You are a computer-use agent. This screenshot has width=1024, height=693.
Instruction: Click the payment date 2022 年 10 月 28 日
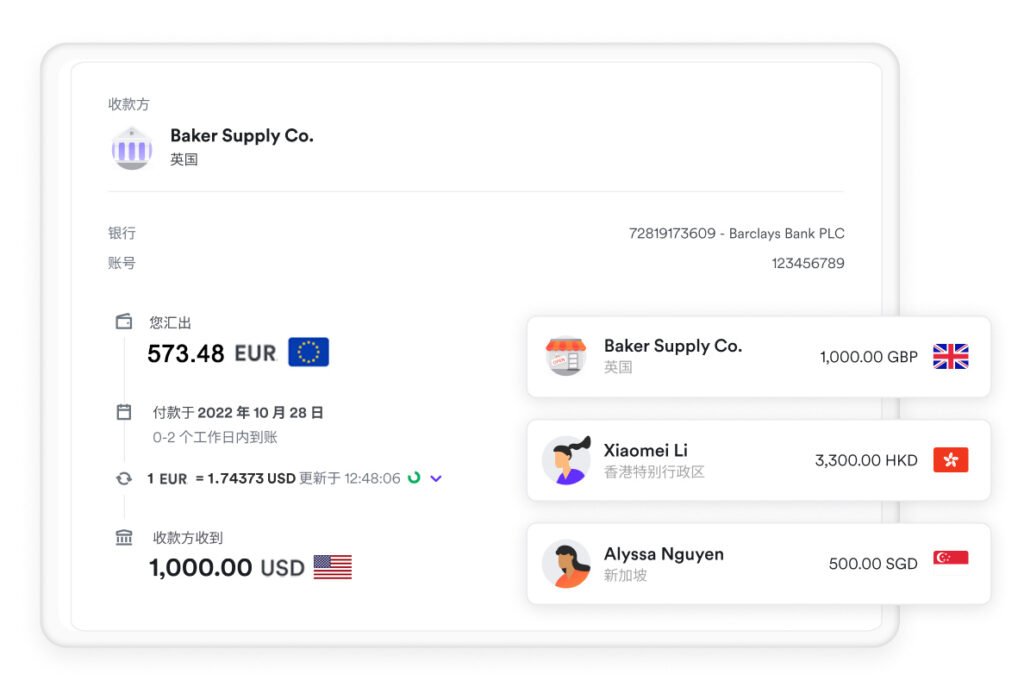(x=260, y=413)
